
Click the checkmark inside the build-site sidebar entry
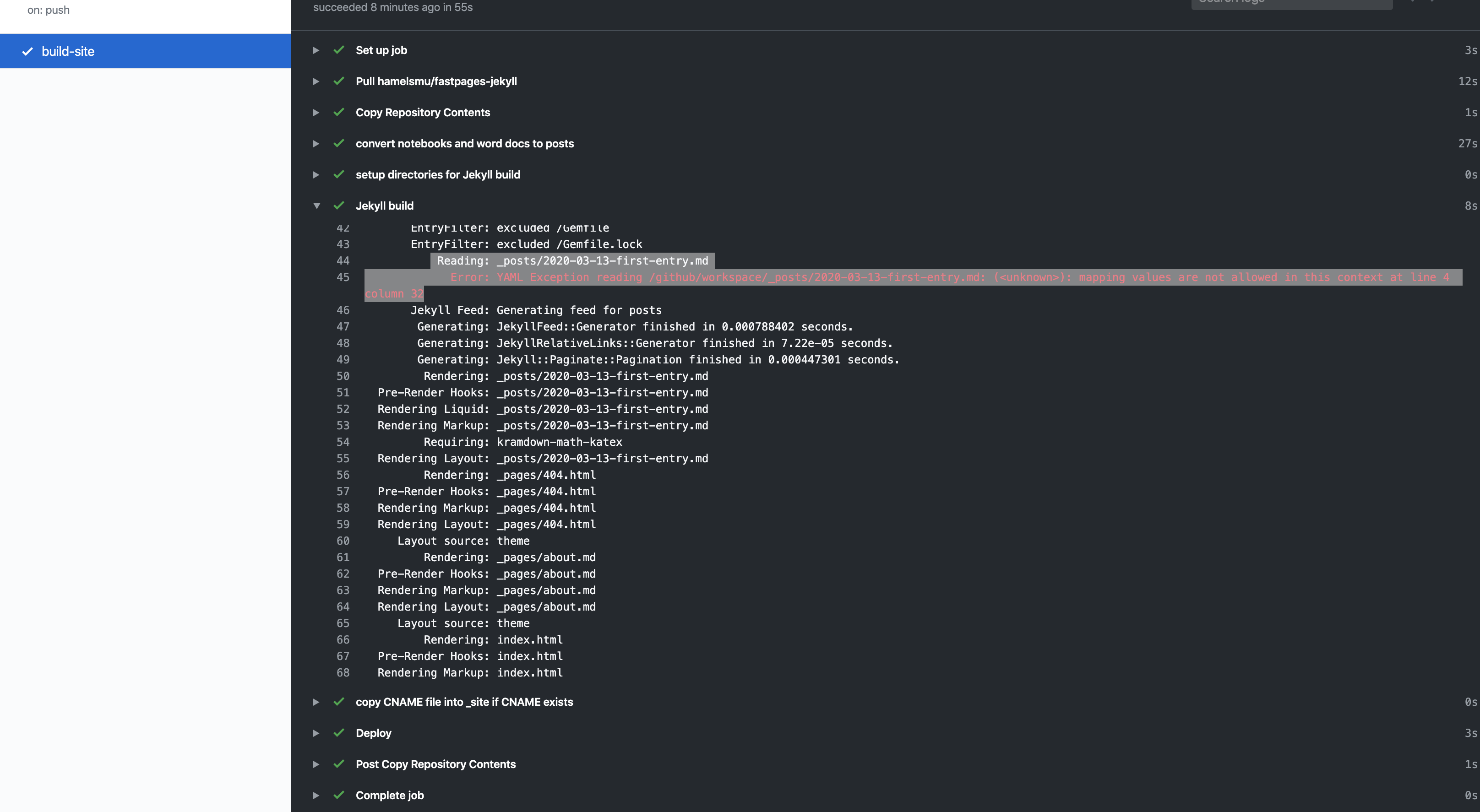[x=27, y=51]
